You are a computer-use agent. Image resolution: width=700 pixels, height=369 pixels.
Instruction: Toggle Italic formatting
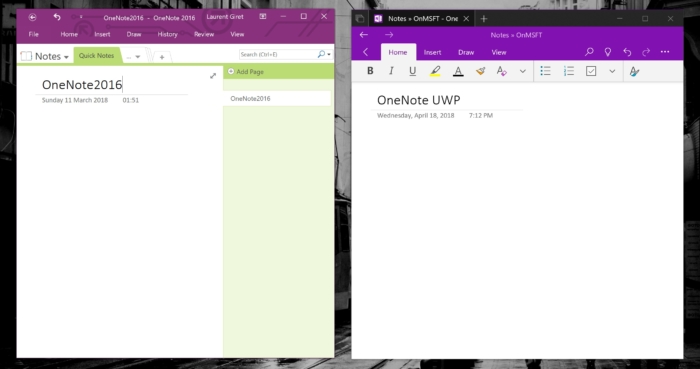point(391,70)
